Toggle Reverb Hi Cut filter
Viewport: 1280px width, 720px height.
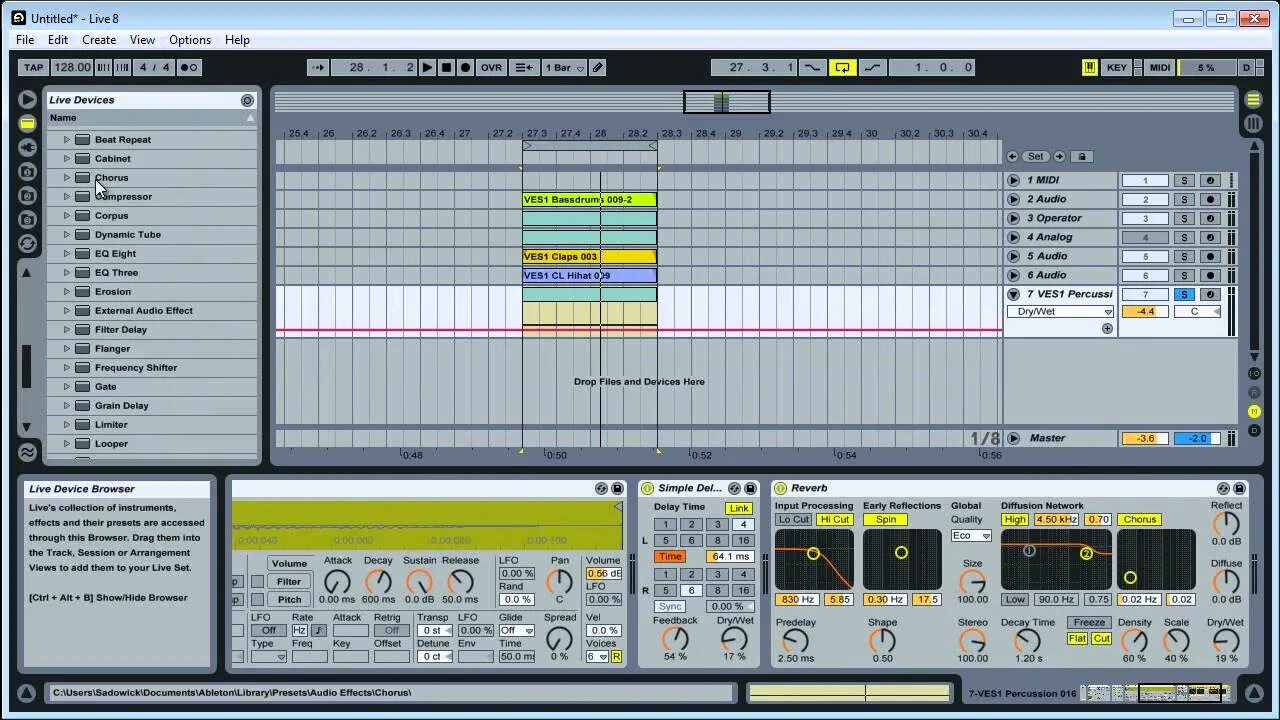(x=834, y=519)
